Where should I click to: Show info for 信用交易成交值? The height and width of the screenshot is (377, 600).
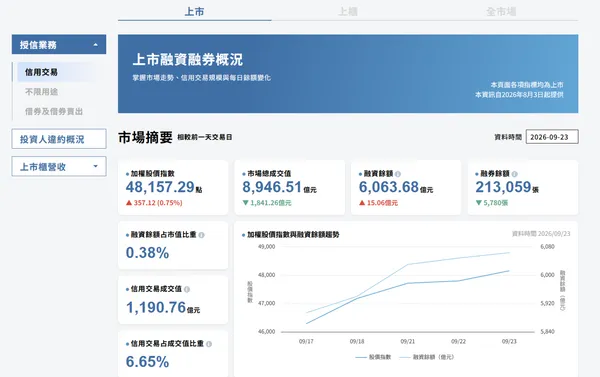(187, 289)
